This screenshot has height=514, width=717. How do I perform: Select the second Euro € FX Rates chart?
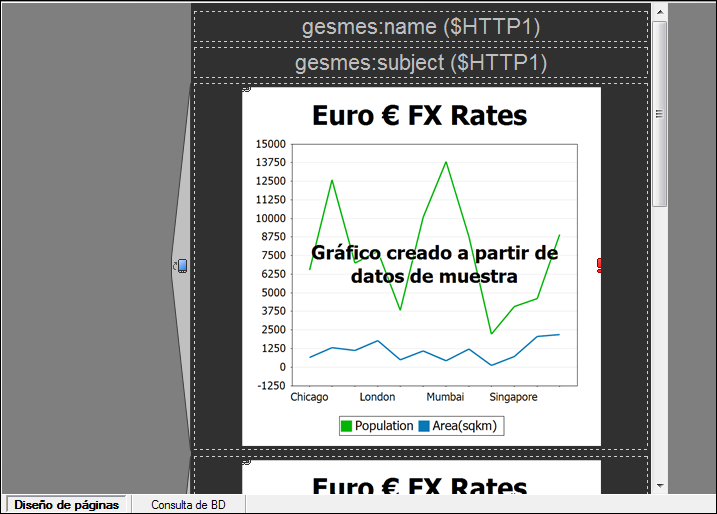click(x=420, y=478)
